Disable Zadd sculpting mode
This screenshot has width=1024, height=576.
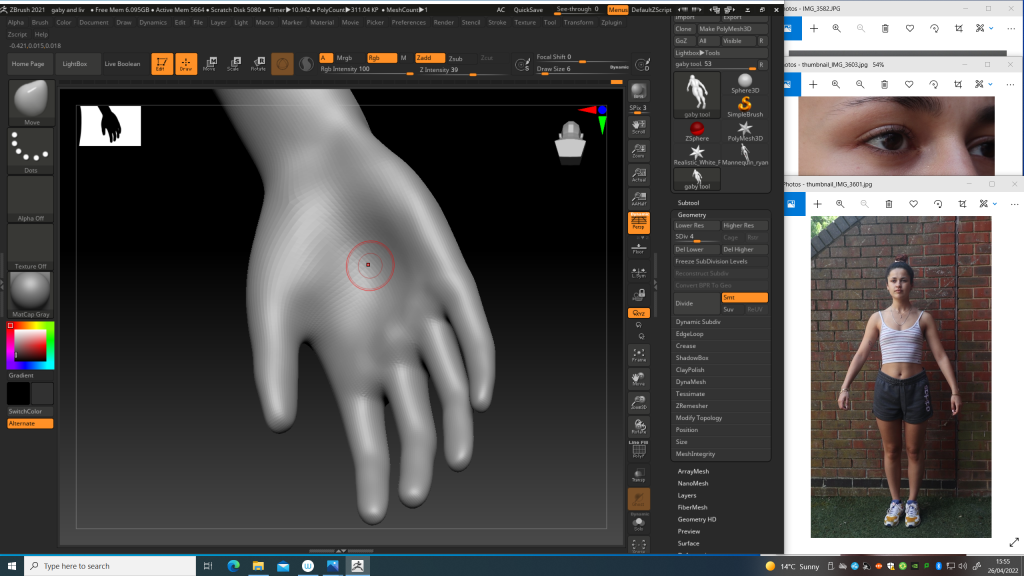coord(430,58)
